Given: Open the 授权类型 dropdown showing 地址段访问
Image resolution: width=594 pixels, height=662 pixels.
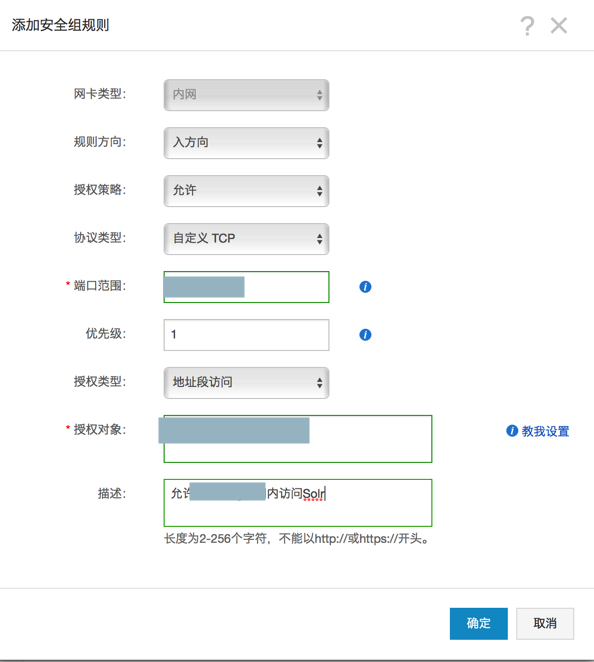Looking at the screenshot, I should 246,383.
